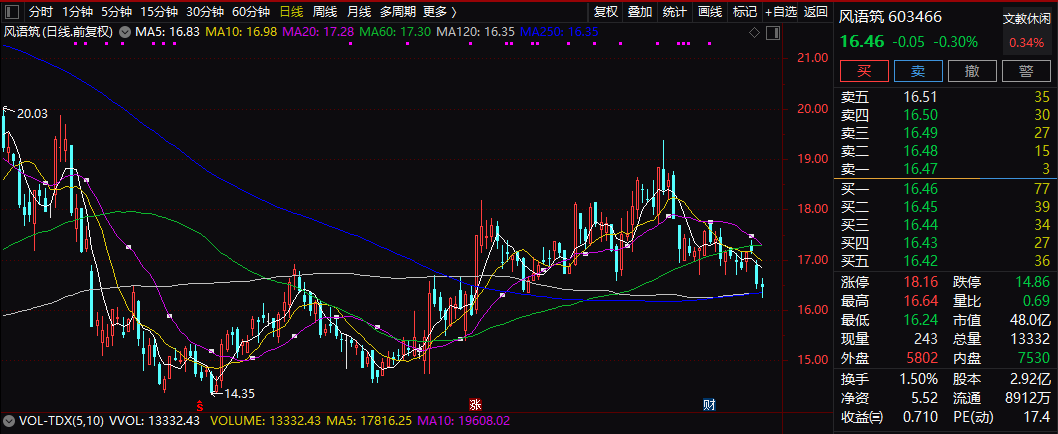Screen dimensions: 1058x434
Task: Expand the 更多 periods menu
Action: pyautogui.click(x=440, y=11)
